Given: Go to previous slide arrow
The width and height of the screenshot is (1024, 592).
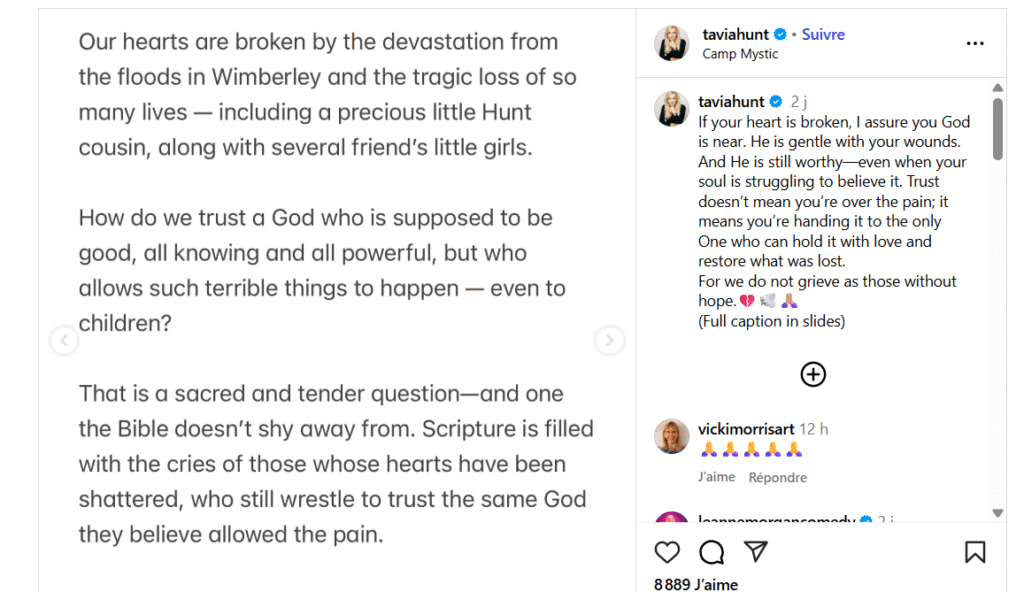Looking at the screenshot, I should [x=64, y=341].
